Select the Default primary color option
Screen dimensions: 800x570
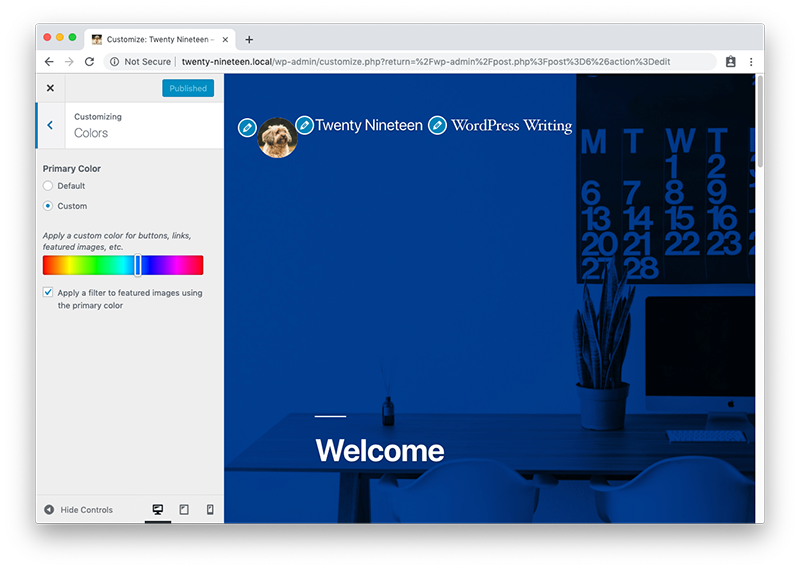(48, 186)
